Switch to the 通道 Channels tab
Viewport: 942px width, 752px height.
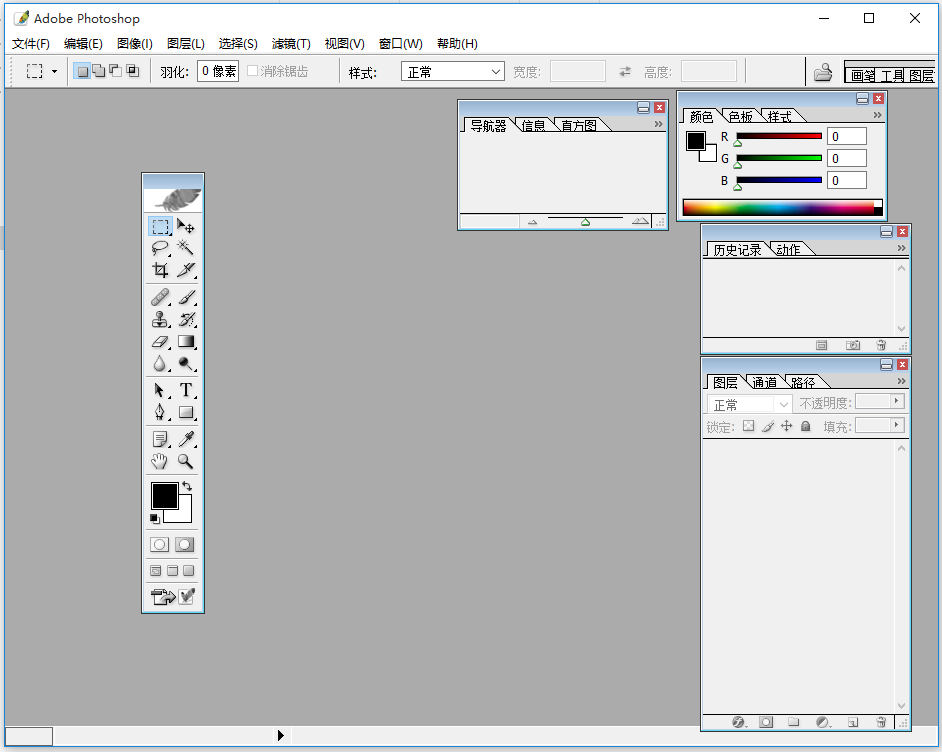(766, 381)
